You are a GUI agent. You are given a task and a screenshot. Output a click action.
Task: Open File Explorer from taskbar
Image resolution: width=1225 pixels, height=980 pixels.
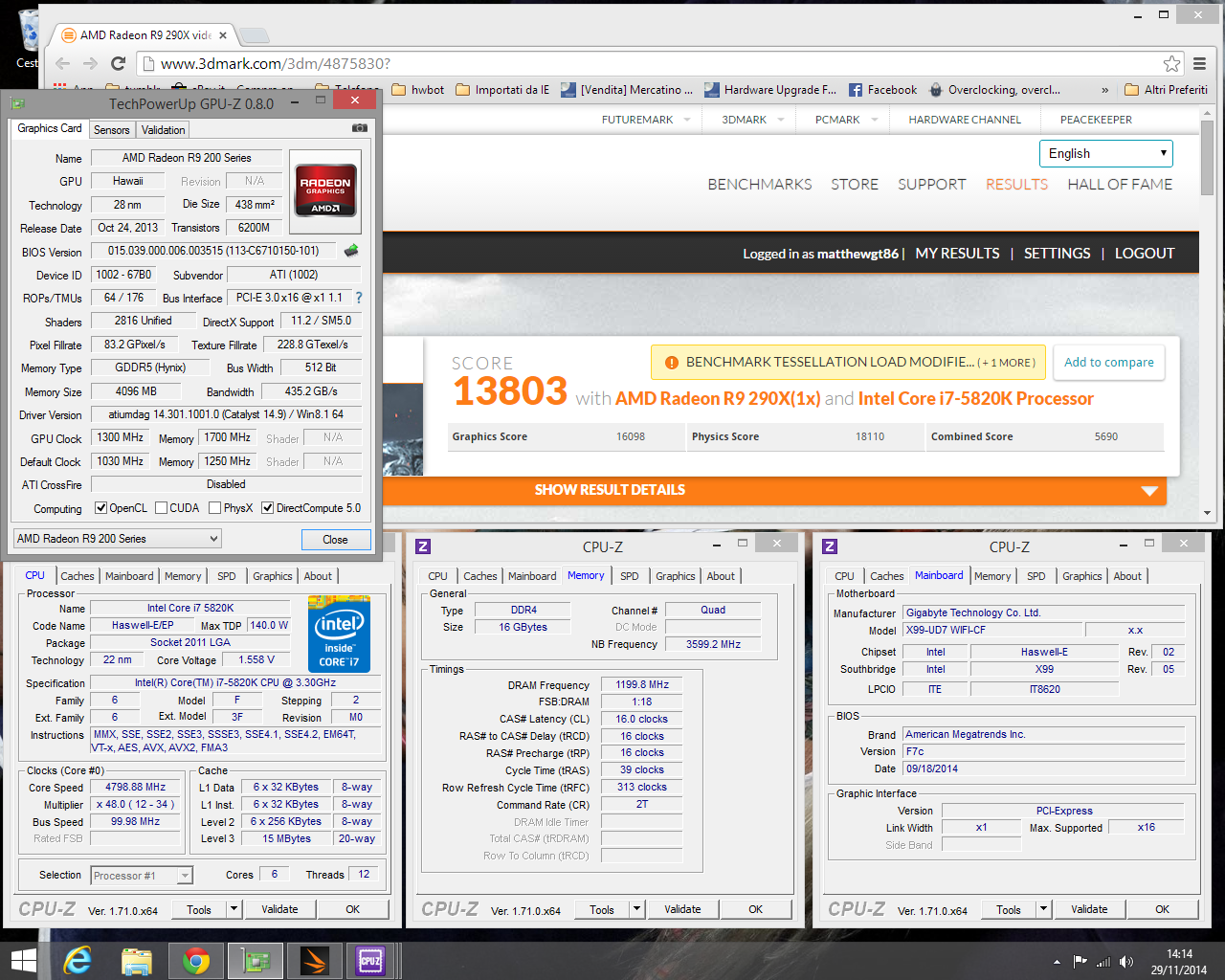pos(137,960)
